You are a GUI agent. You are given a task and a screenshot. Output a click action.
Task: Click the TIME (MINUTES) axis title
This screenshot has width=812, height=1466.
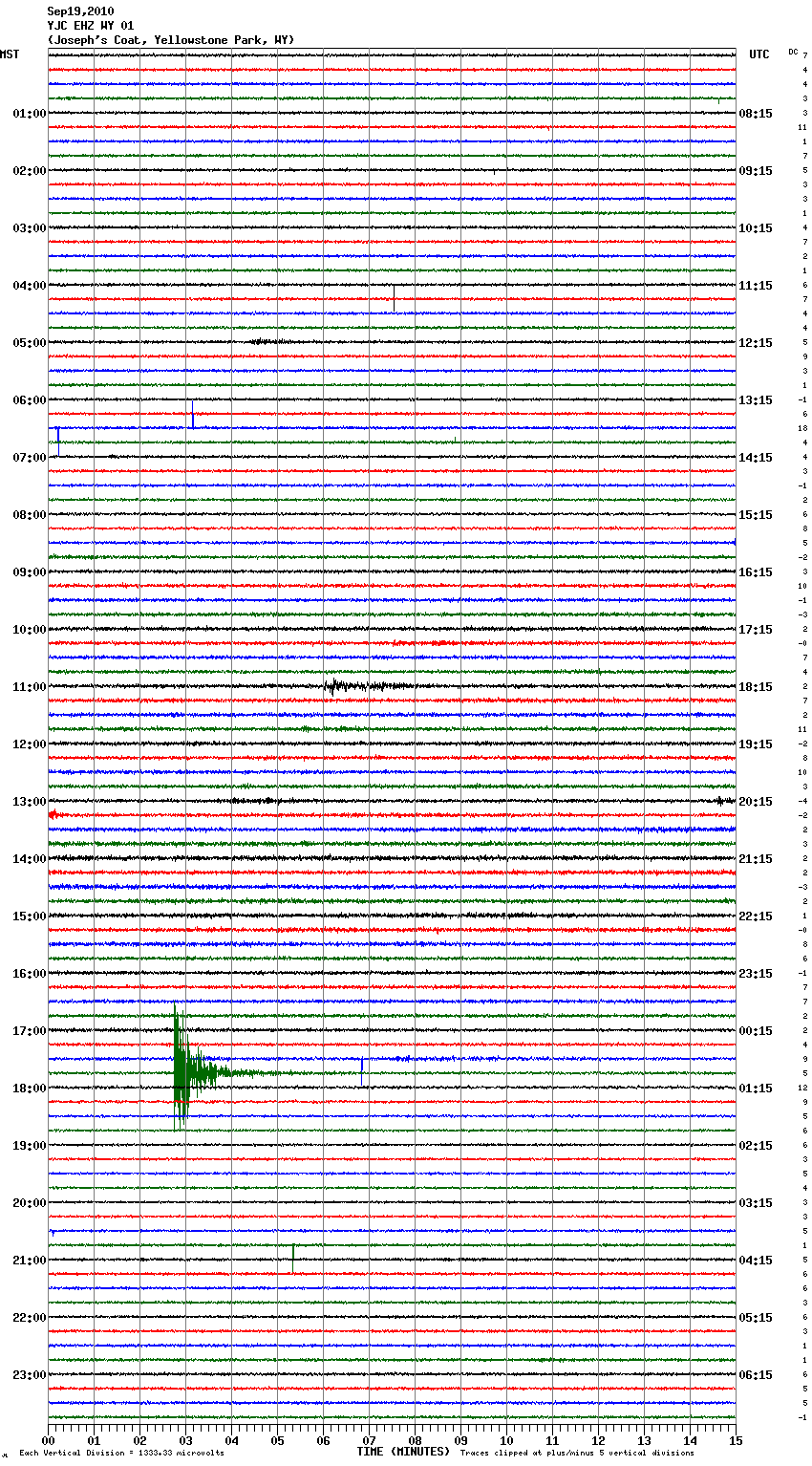pyautogui.click(x=403, y=1452)
